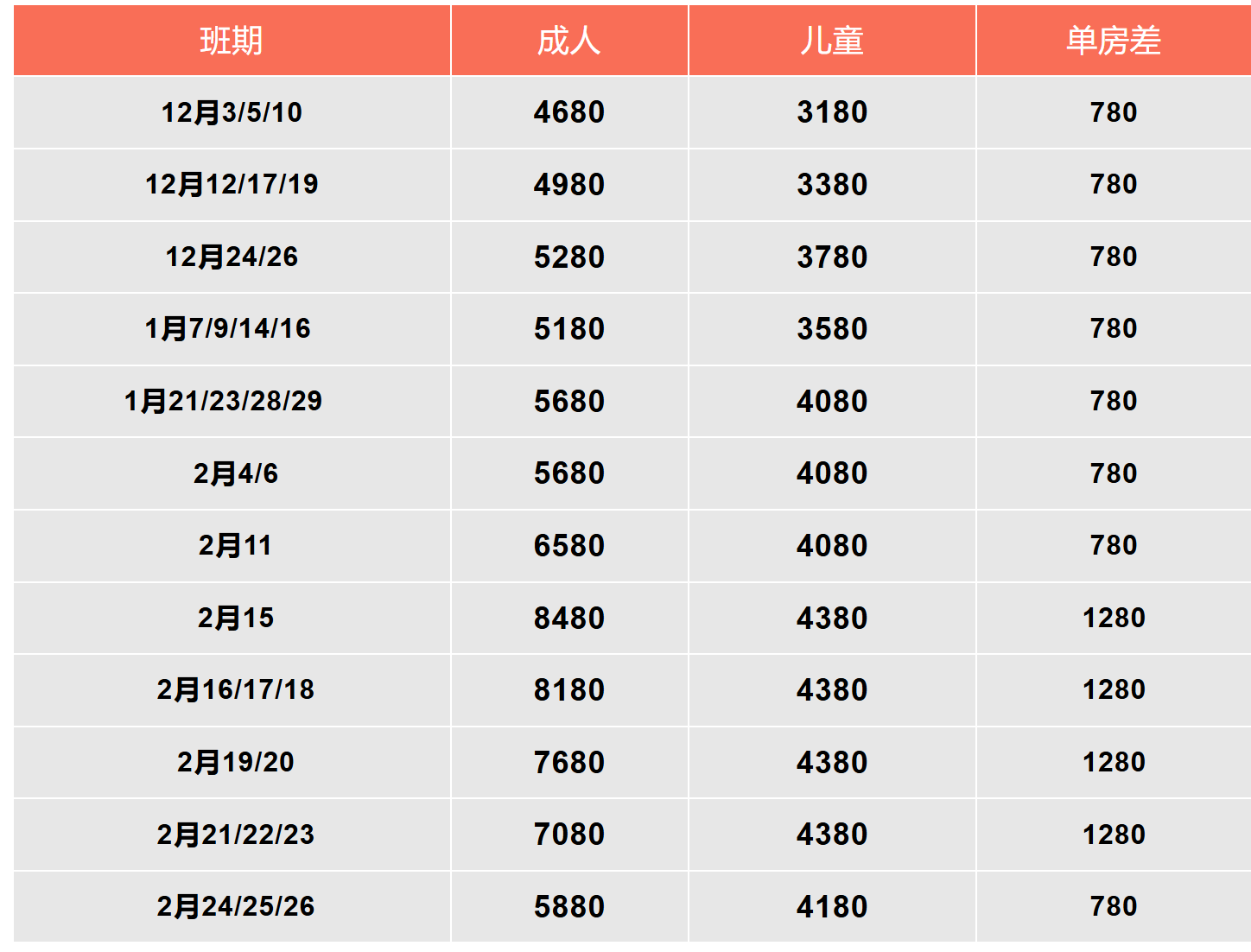1251x952 pixels.
Task: Click the 12月3/5/10 date cell
Action: coord(232,112)
